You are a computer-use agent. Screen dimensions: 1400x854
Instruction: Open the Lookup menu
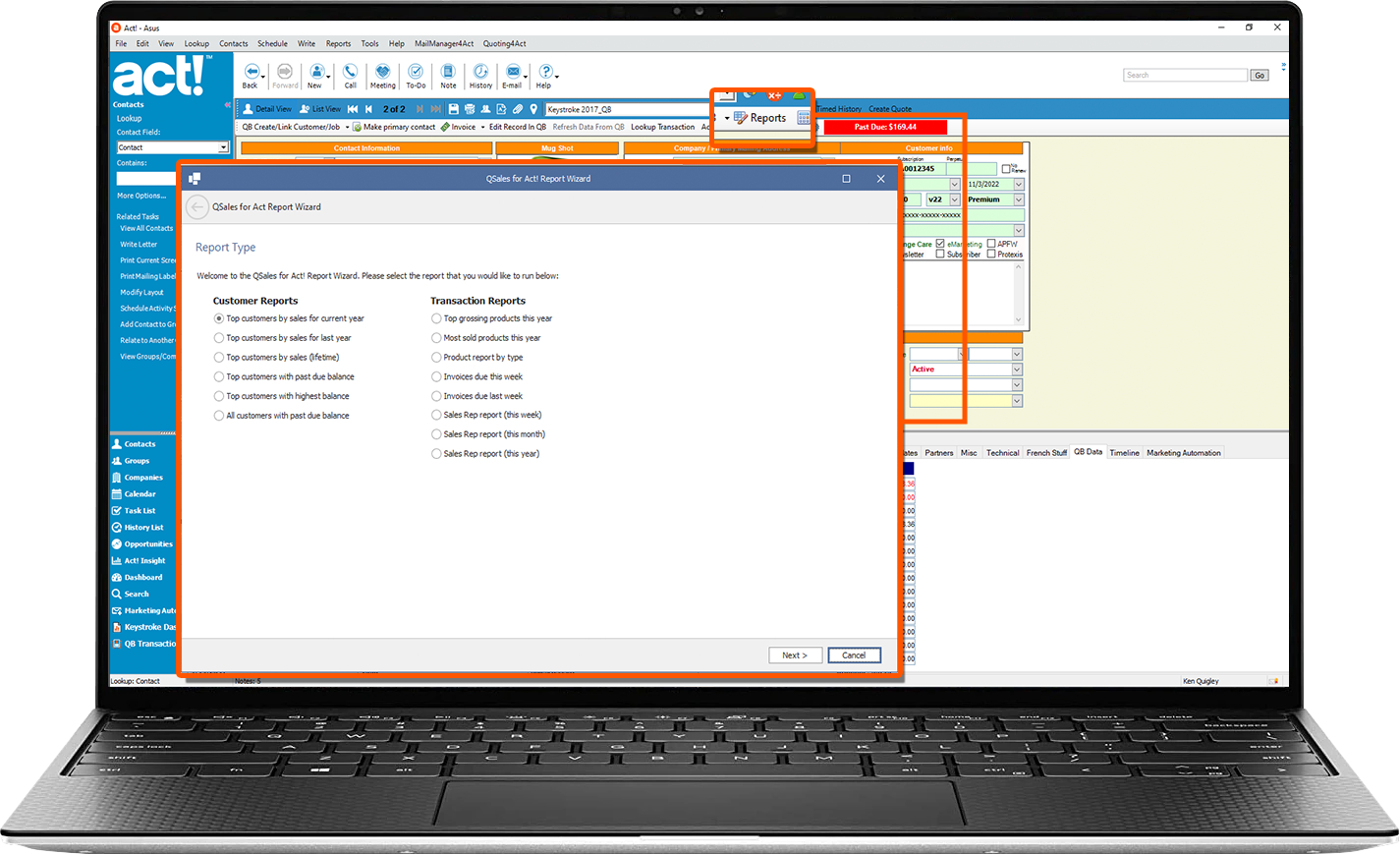[196, 43]
